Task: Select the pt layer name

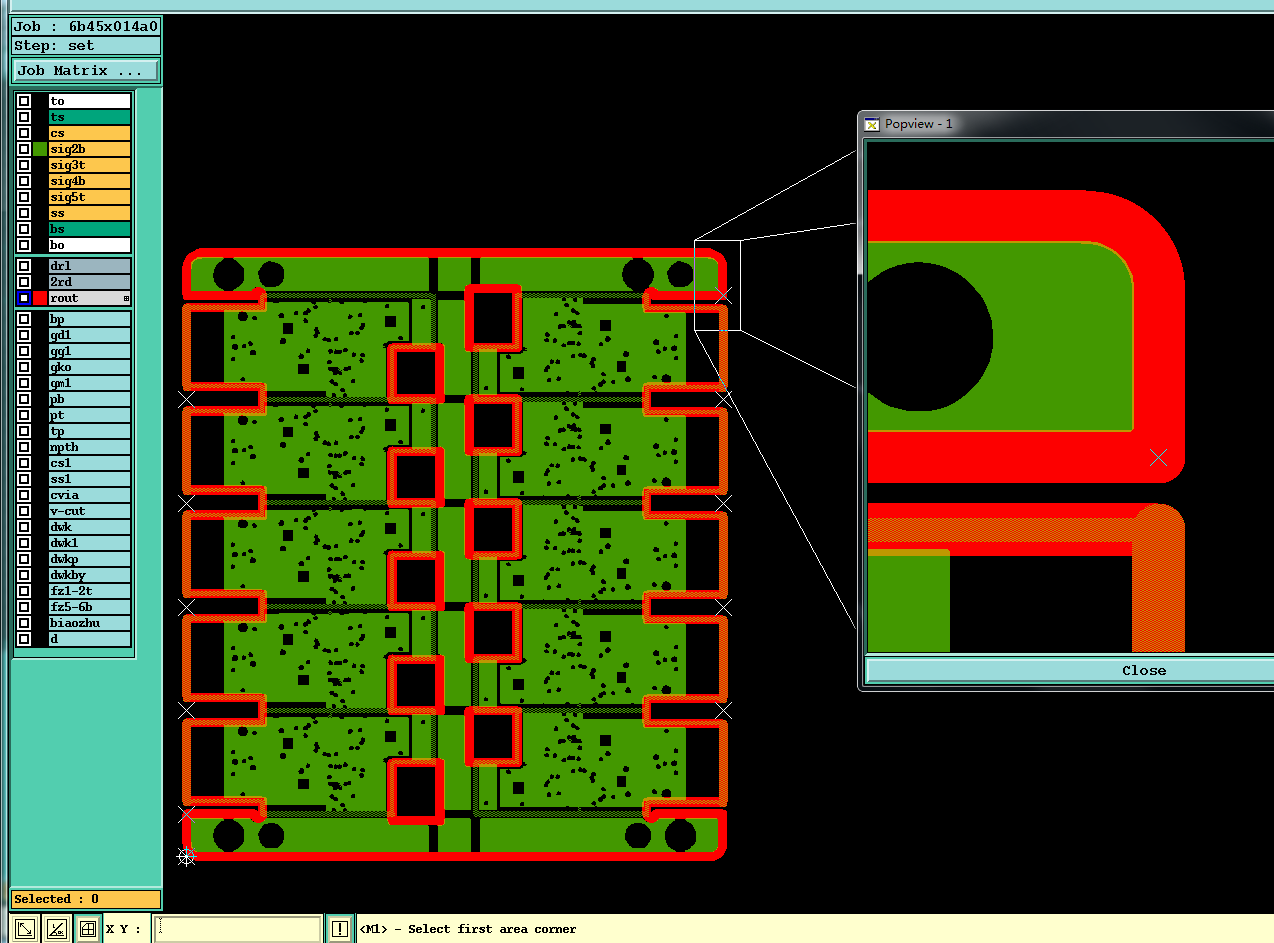Action: point(90,415)
